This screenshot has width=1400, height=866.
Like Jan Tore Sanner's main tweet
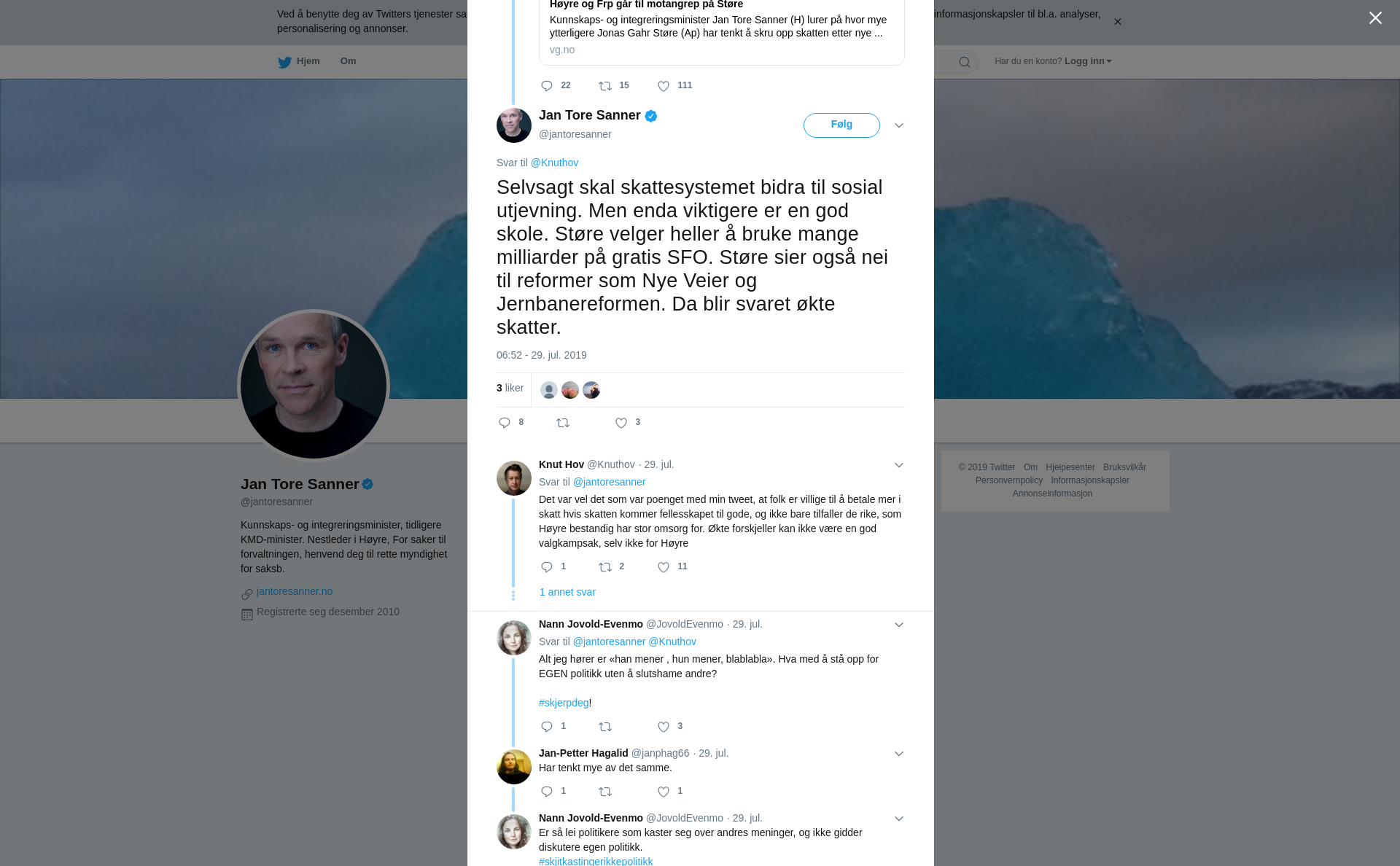(x=621, y=423)
